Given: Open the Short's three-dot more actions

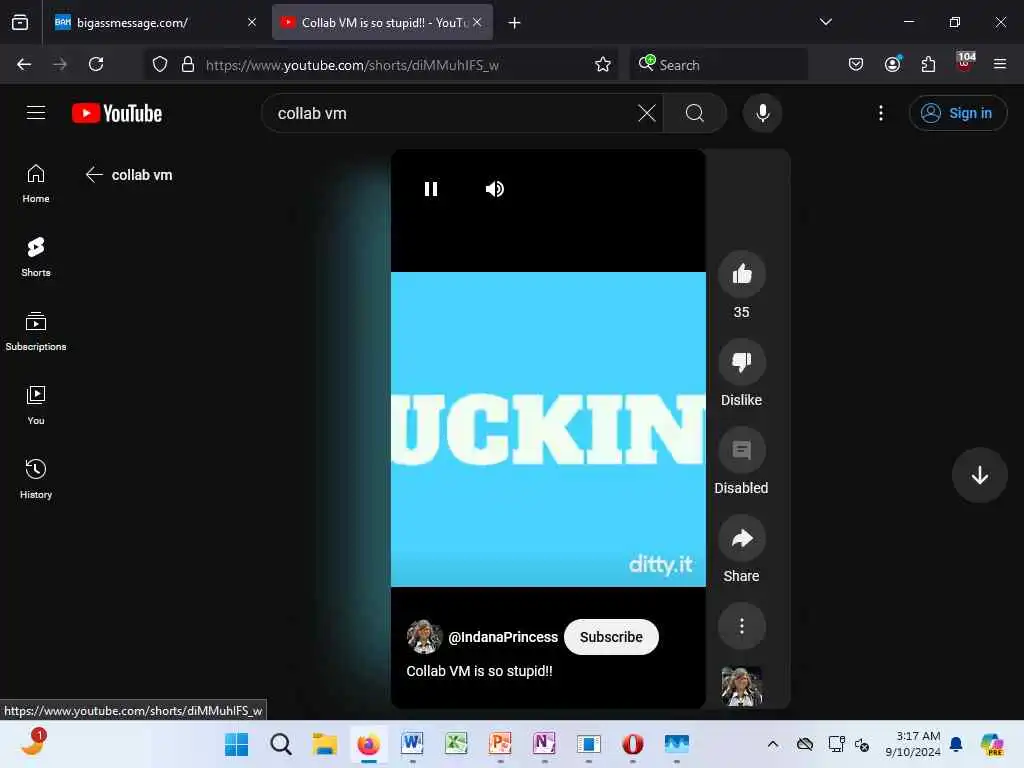Looking at the screenshot, I should (x=741, y=626).
